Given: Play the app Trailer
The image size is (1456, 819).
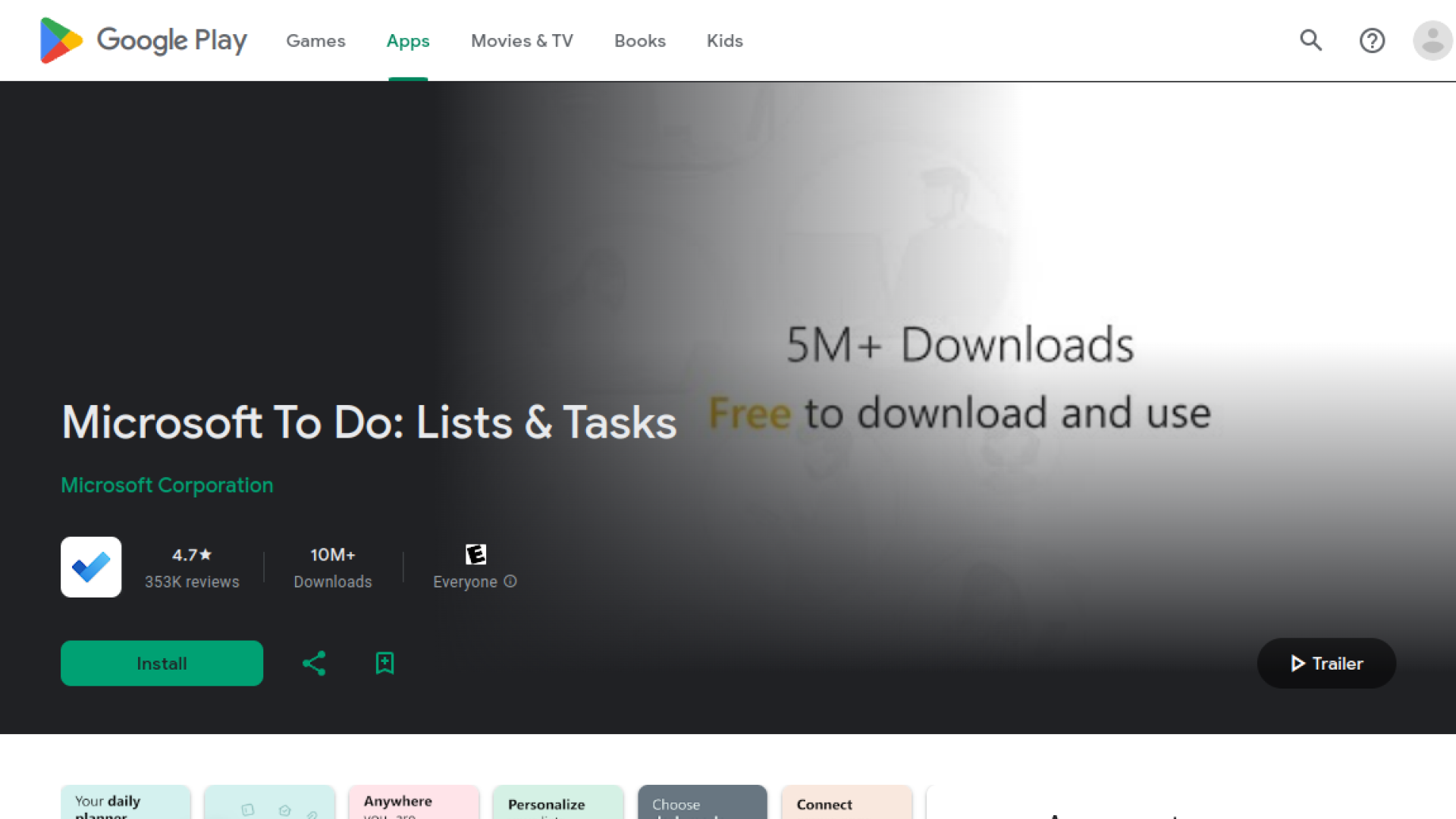Looking at the screenshot, I should click(x=1326, y=664).
